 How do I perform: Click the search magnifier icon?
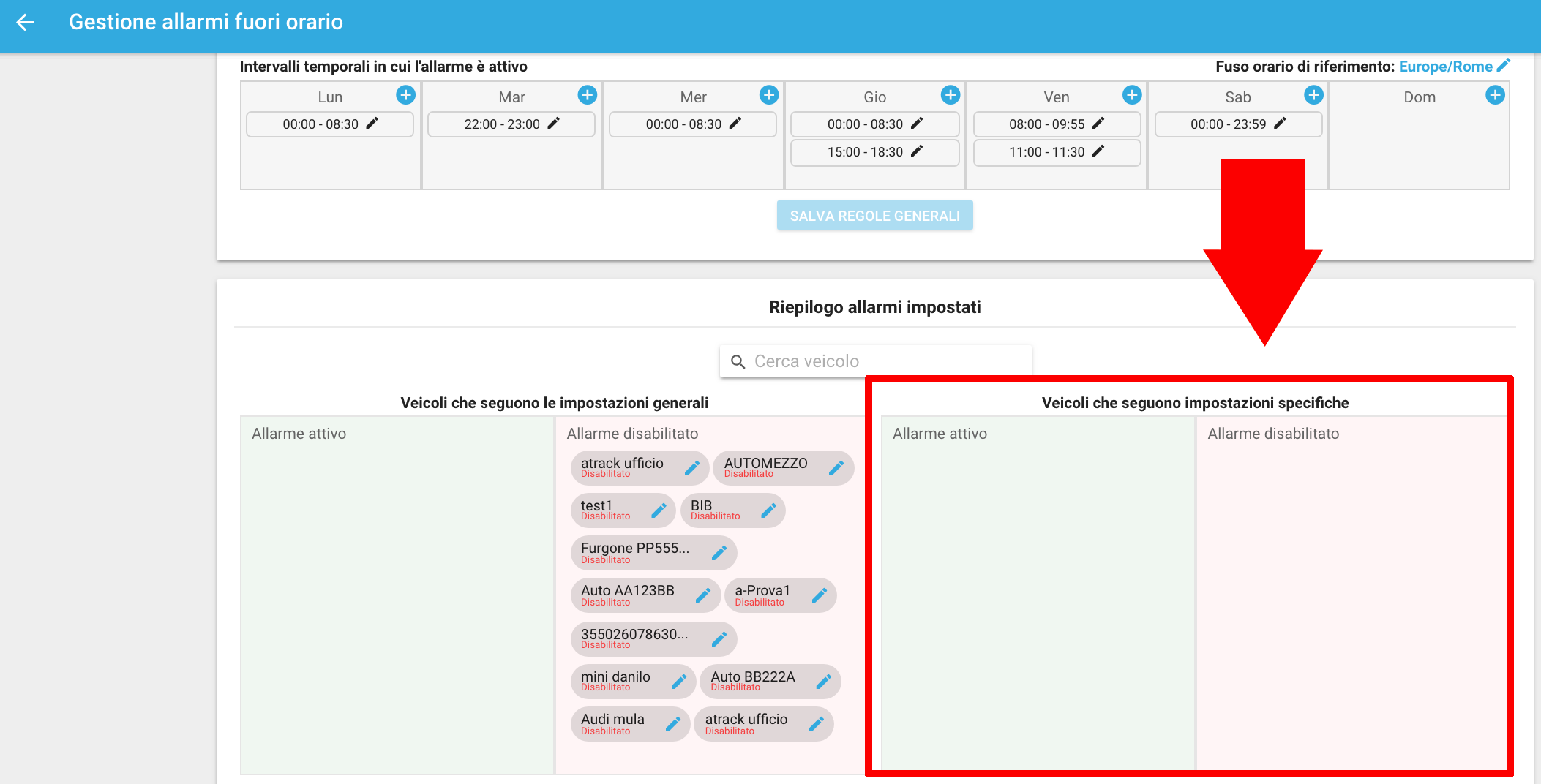point(738,362)
